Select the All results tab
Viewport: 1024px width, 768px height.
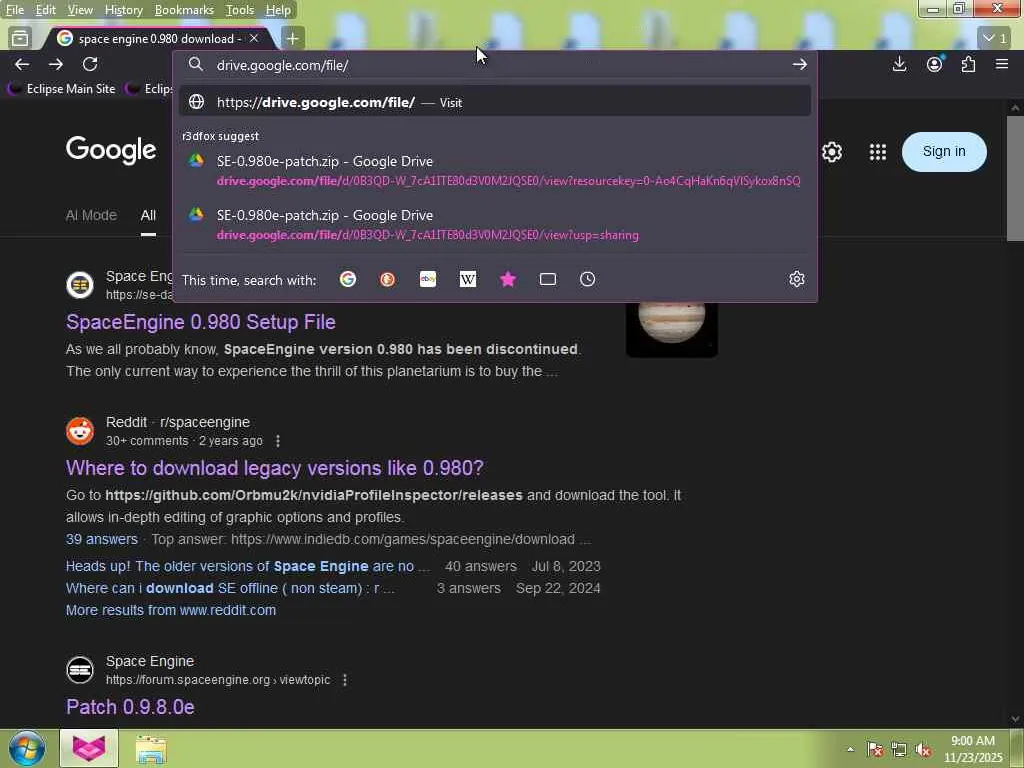pos(148,215)
